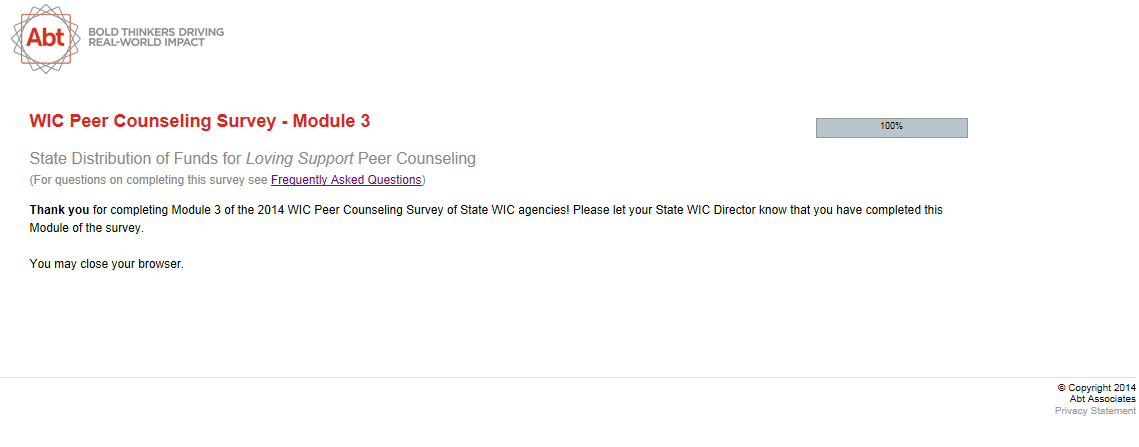Viewport: 1139px width, 447px height.
Task: Click the bold 'Thank you' text
Action: pos(59,210)
